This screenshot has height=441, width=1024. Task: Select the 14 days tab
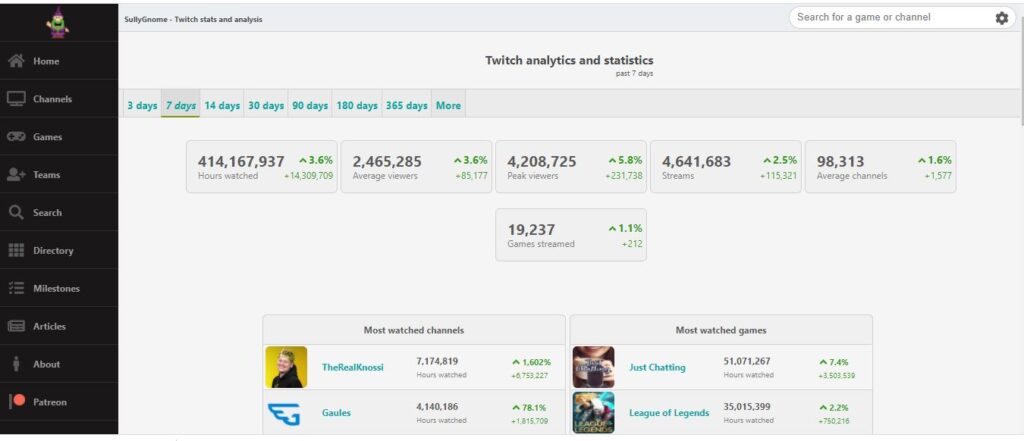222,105
